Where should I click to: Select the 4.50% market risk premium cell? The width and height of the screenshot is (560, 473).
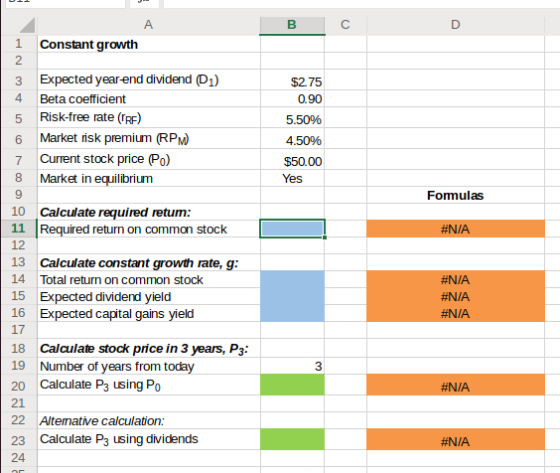[x=292, y=139]
